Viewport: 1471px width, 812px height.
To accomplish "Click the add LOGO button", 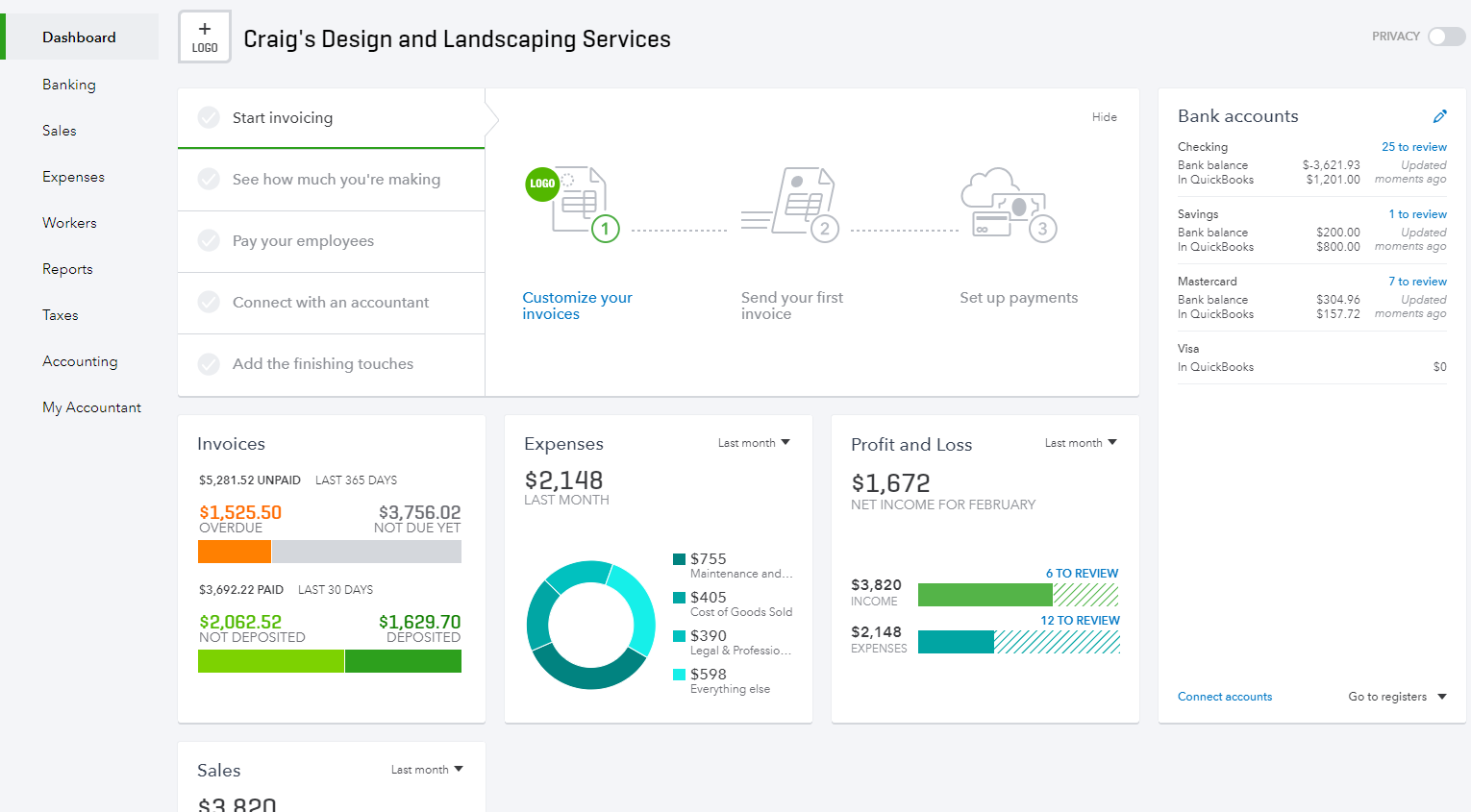I will (205, 37).
